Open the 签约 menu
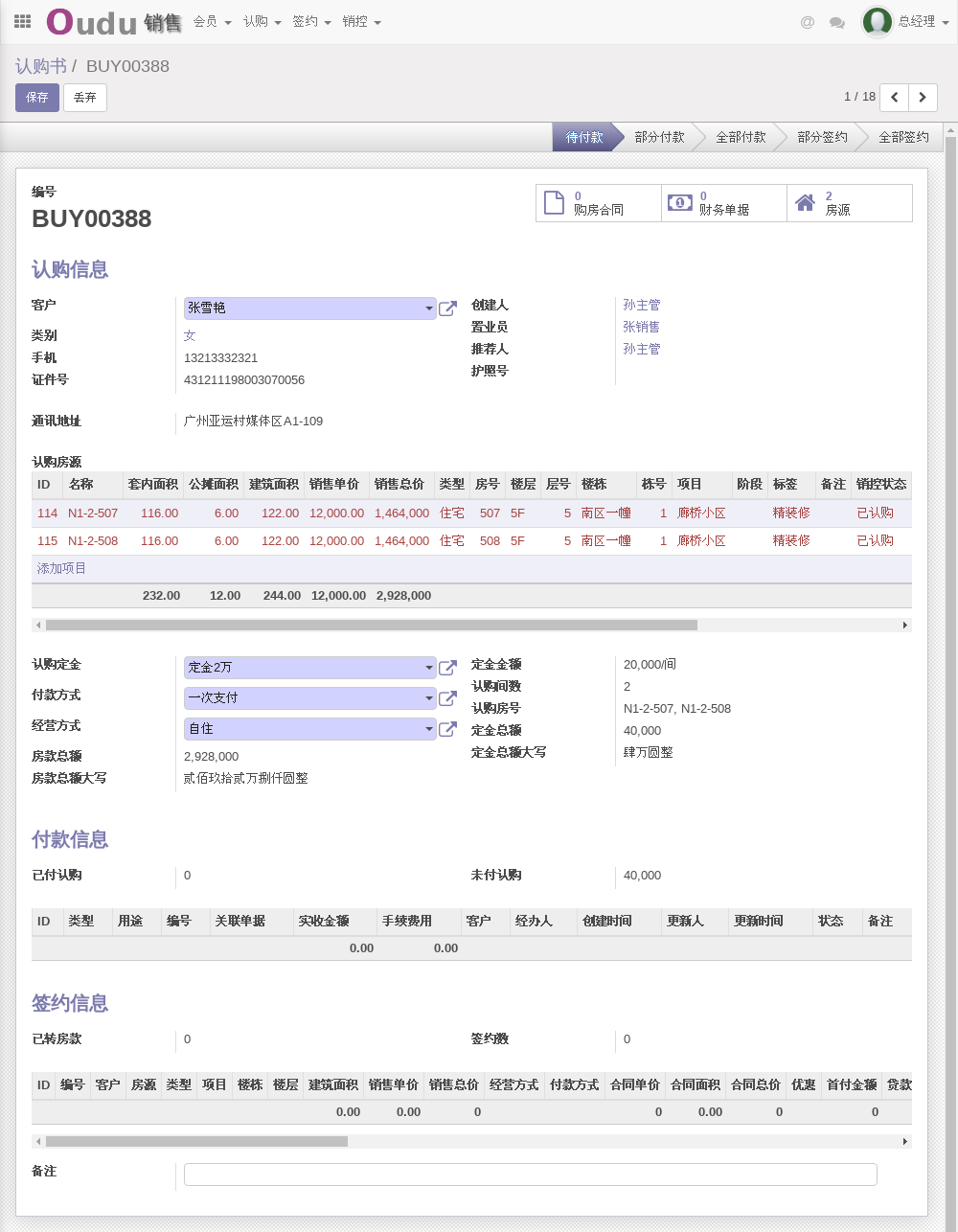 coord(311,22)
